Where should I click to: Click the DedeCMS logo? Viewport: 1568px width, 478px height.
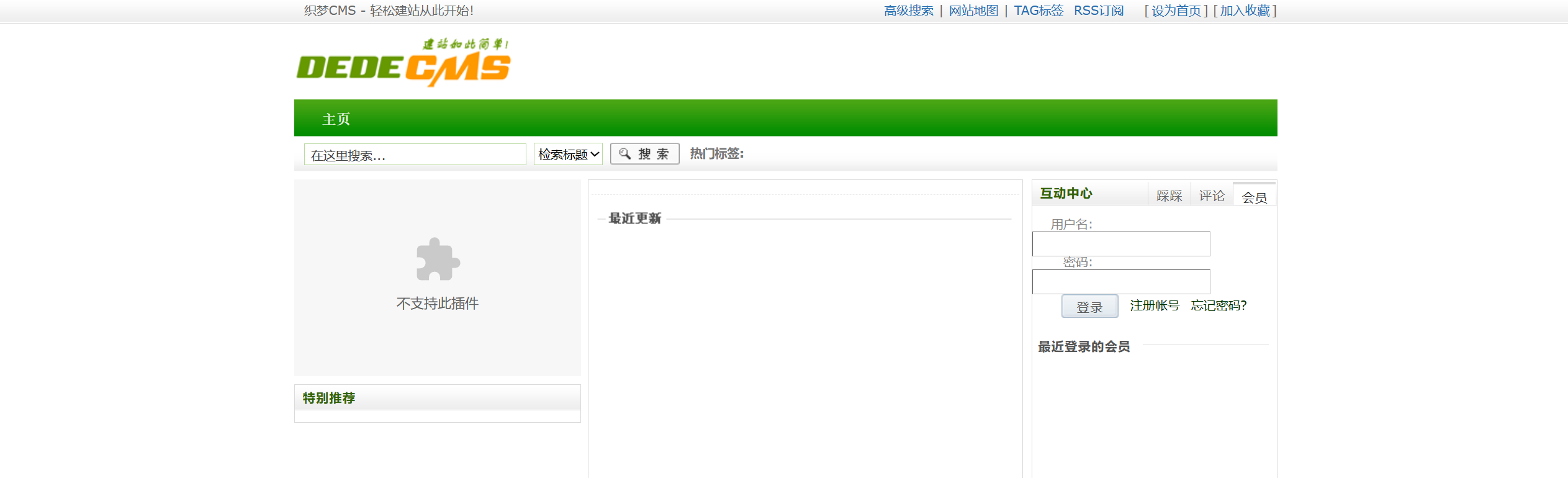click(x=403, y=62)
